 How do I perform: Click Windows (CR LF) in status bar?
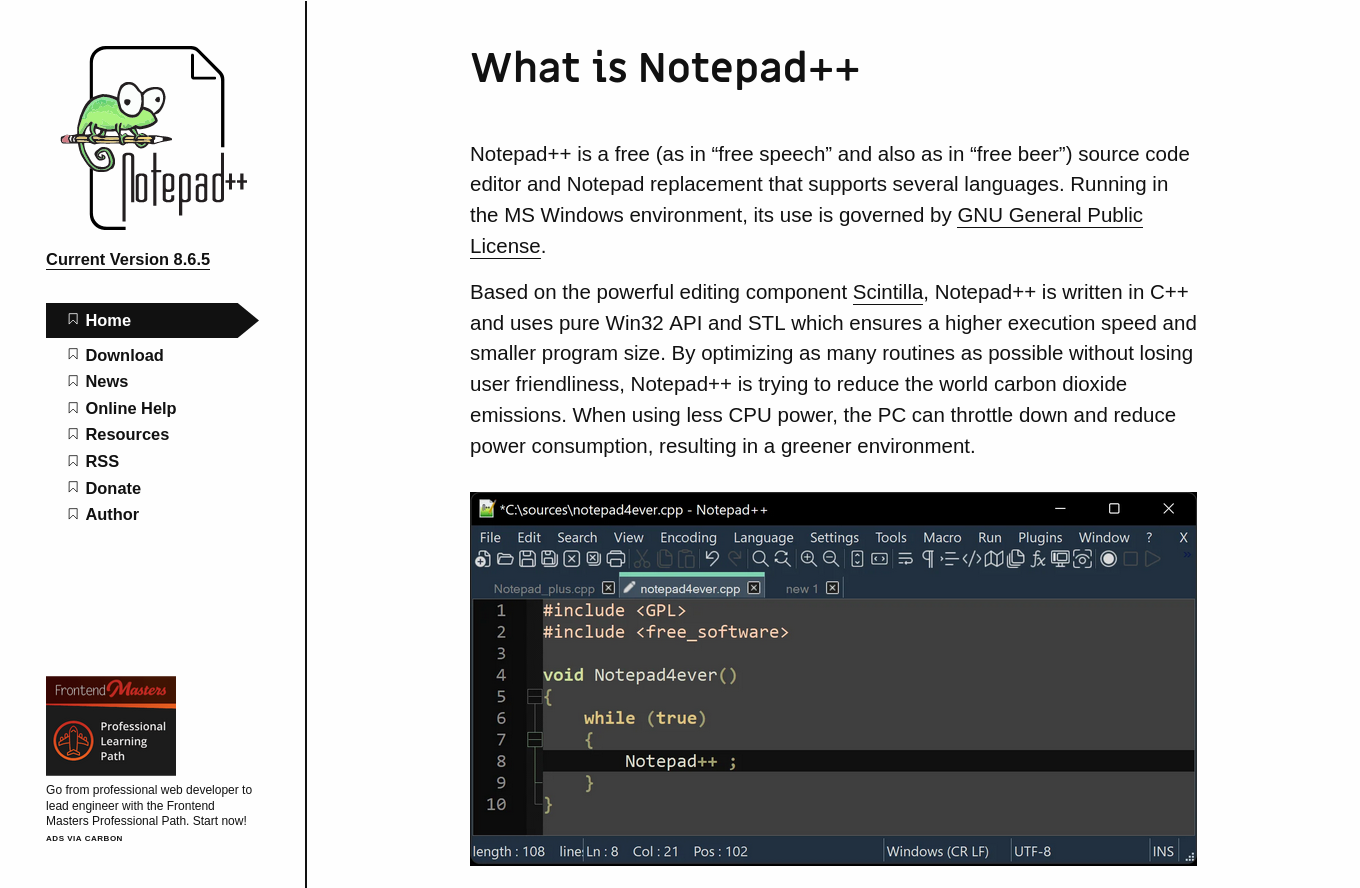point(937,851)
